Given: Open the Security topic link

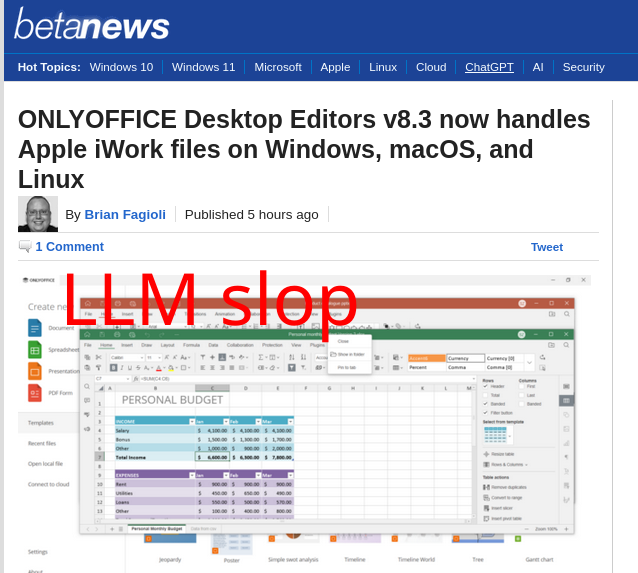Looking at the screenshot, I should [x=583, y=67].
